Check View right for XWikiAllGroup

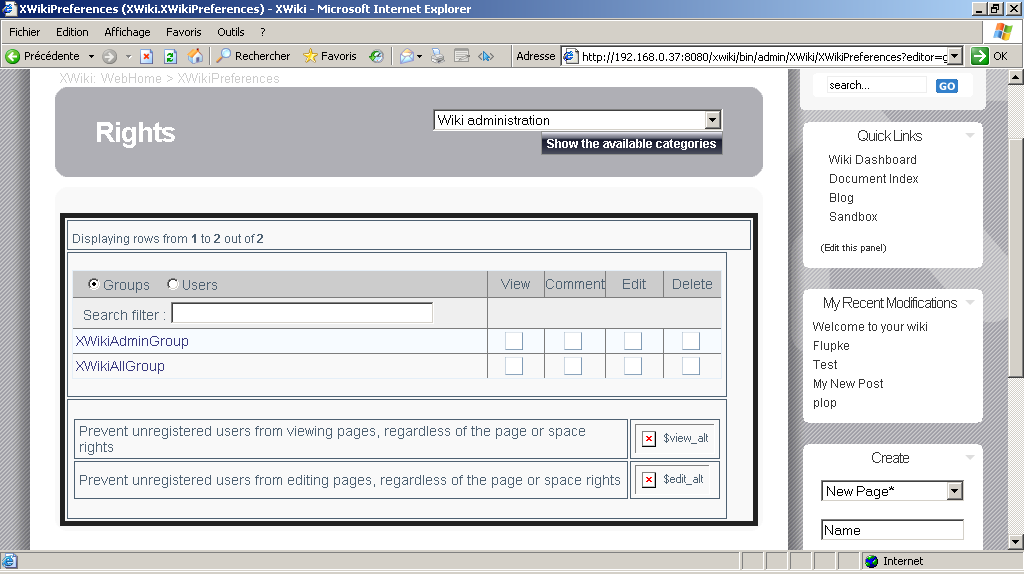coord(514,366)
